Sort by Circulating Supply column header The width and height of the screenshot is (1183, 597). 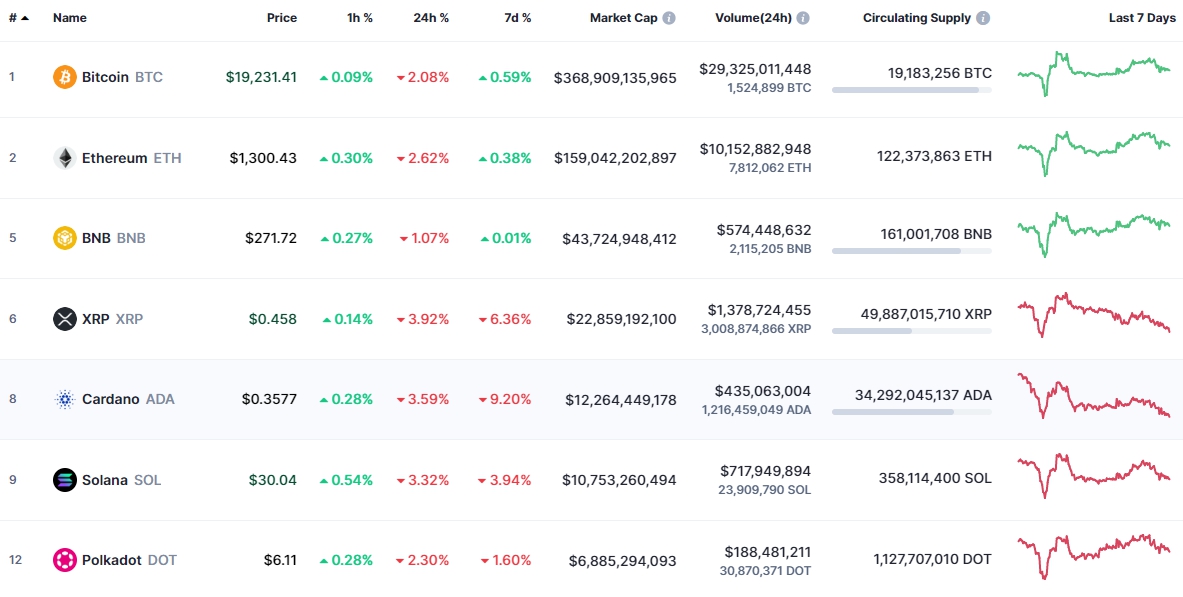(x=917, y=18)
